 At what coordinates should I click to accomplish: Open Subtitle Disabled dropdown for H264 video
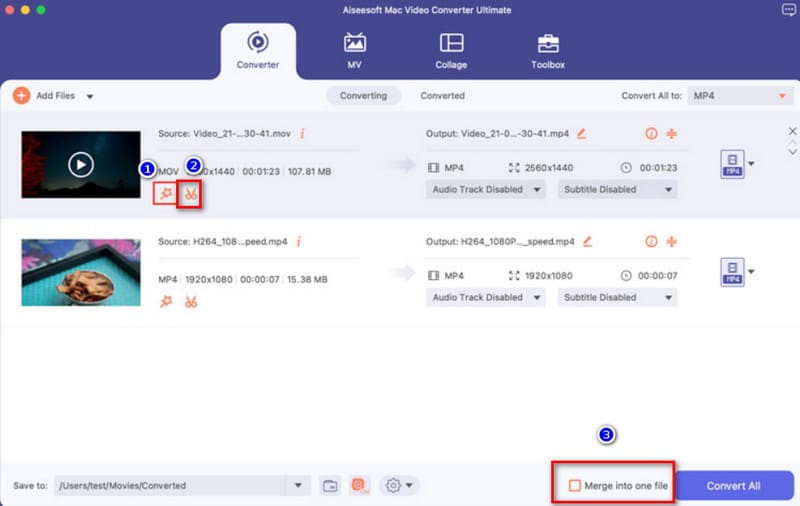coord(617,297)
